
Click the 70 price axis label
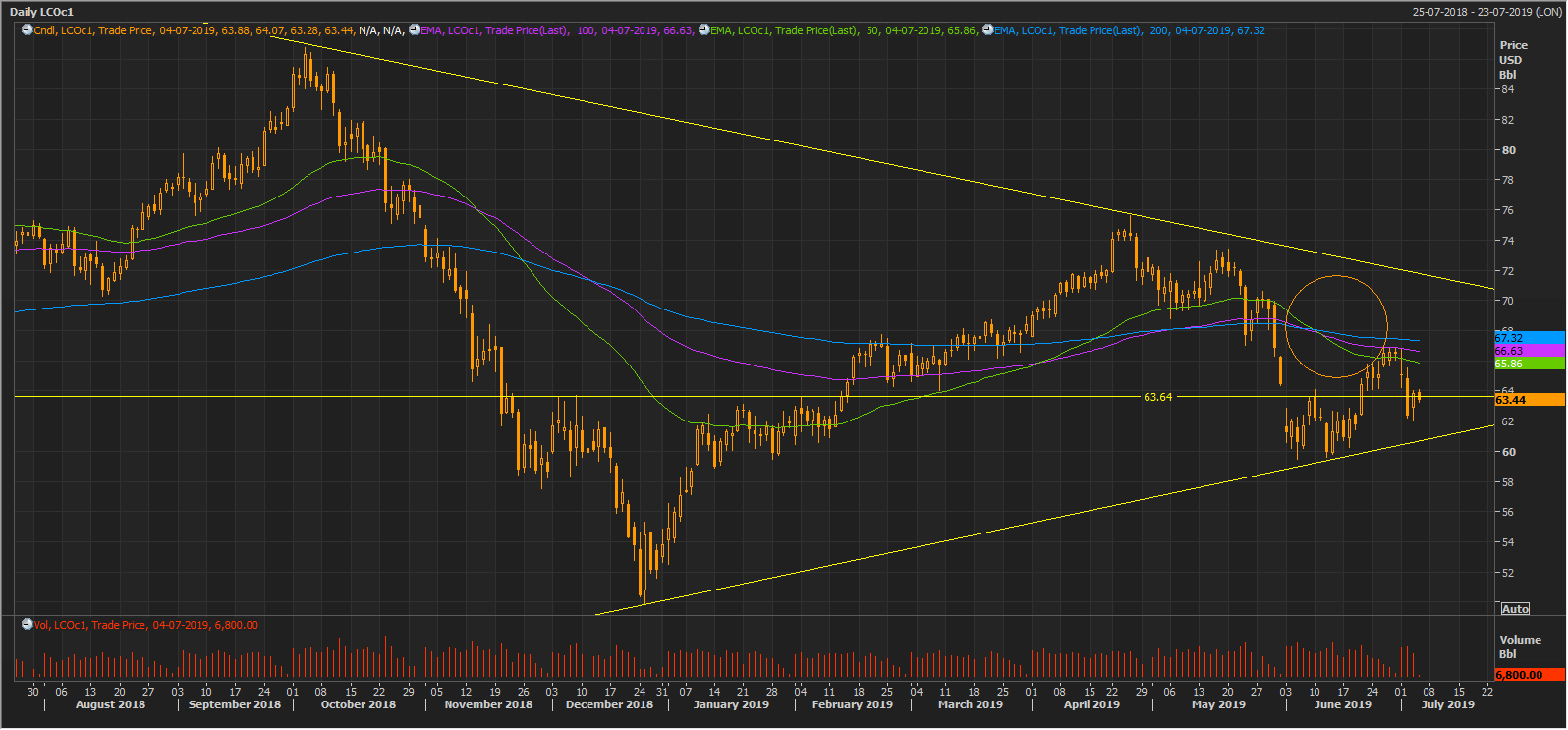[1507, 301]
